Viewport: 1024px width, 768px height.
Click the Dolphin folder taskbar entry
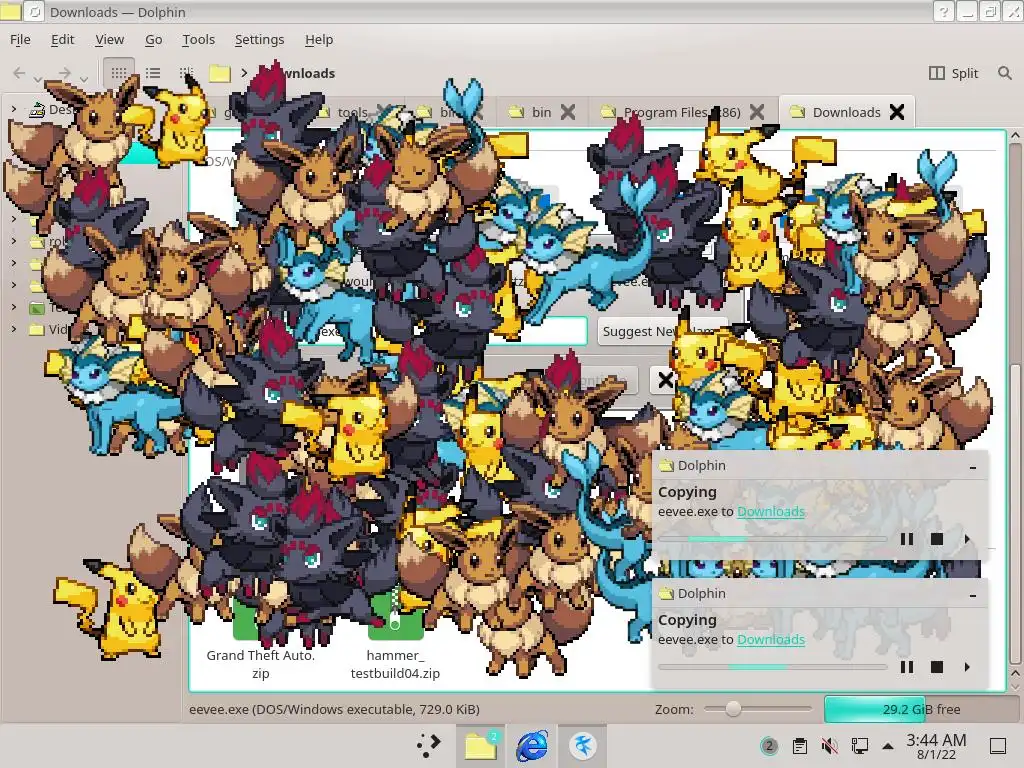(x=481, y=745)
